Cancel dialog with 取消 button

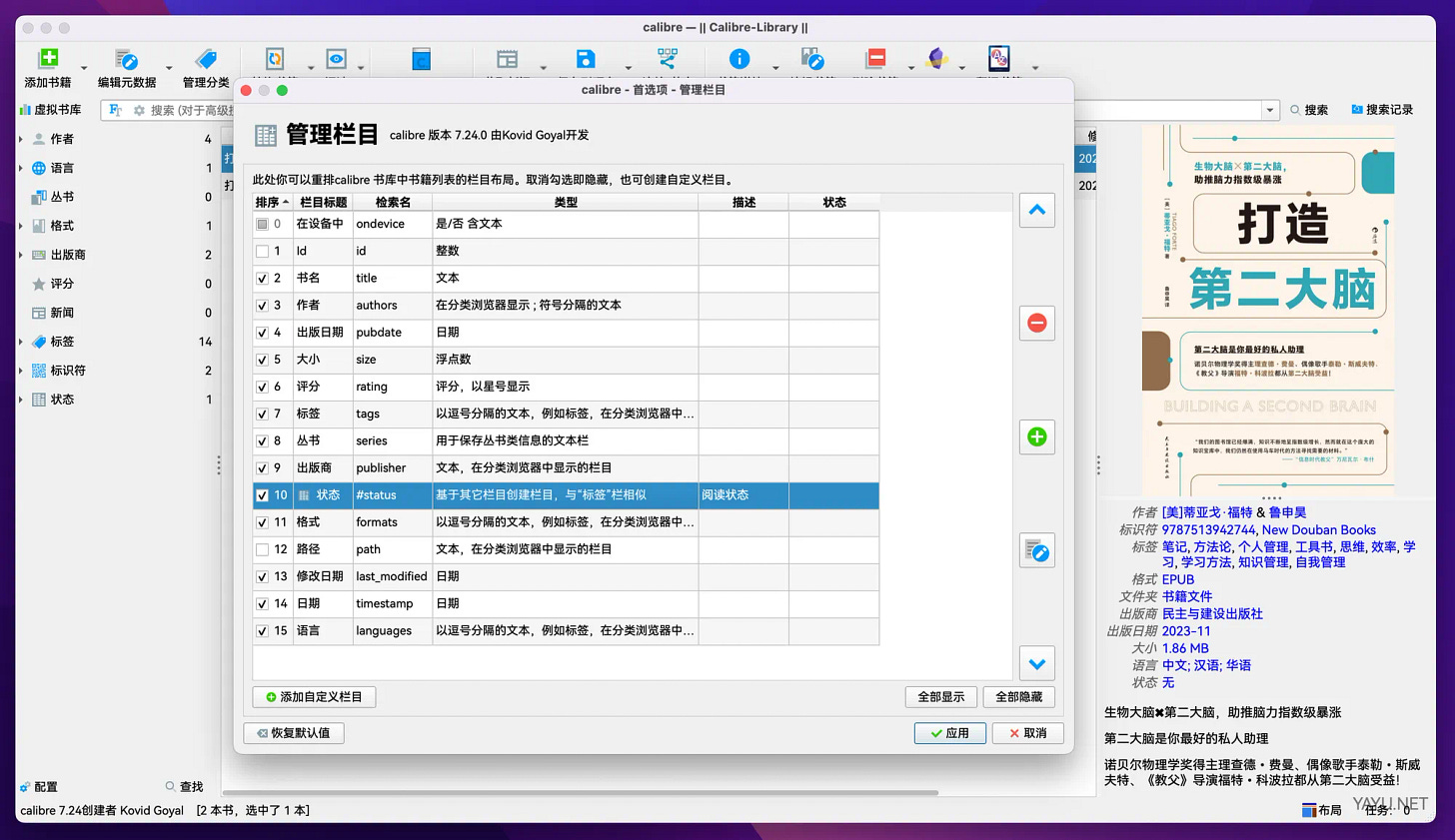tap(1028, 733)
